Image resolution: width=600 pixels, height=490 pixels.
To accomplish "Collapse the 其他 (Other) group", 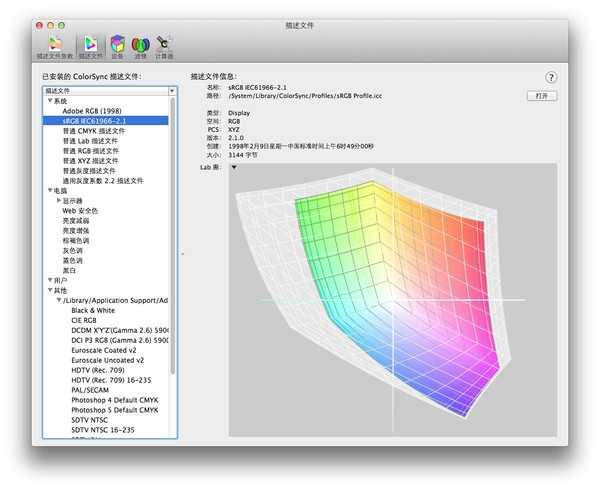I will click(50, 290).
